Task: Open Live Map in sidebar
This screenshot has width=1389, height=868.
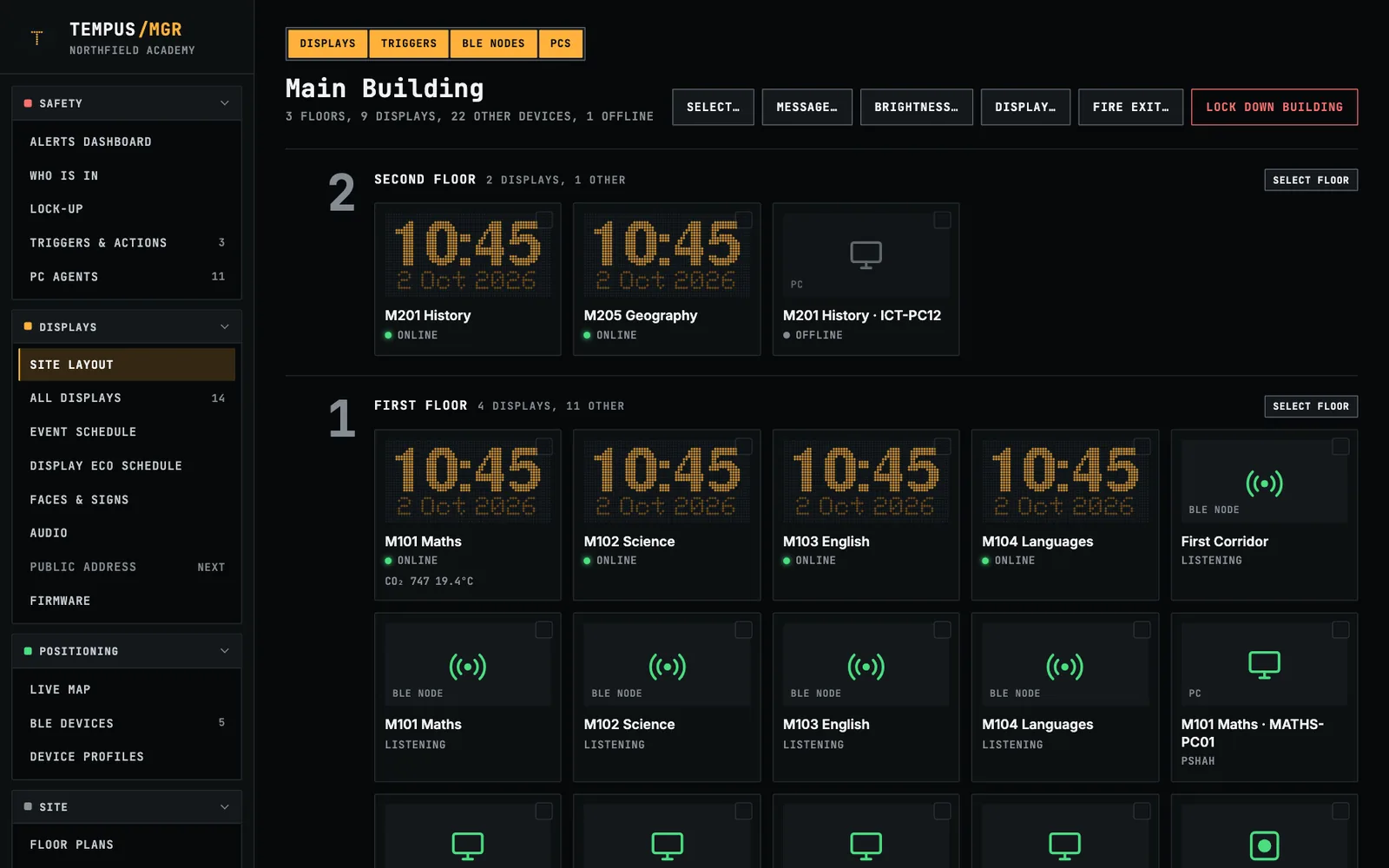Action: coord(127,689)
